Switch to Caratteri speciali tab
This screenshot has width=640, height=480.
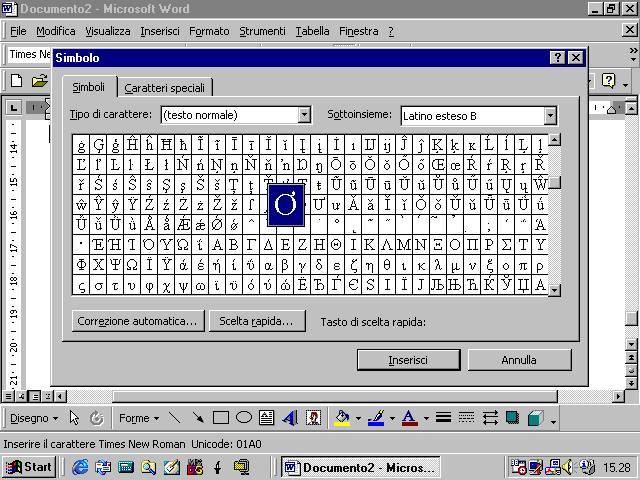point(164,88)
